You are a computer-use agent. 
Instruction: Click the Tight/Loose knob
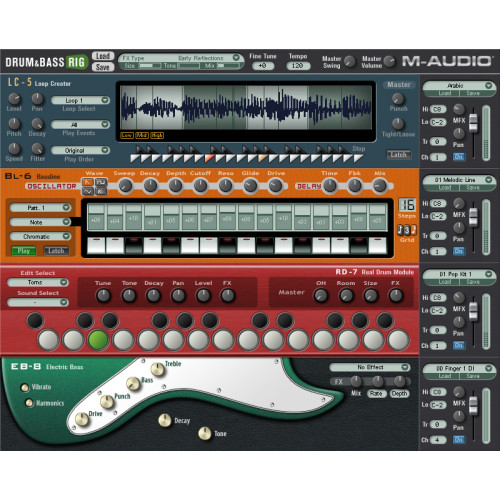tap(398, 124)
